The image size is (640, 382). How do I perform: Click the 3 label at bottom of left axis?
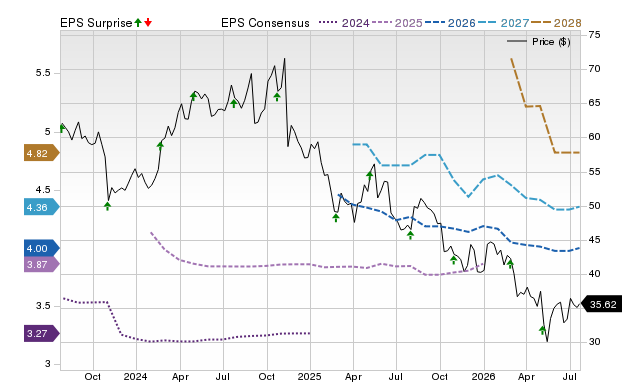coord(48,364)
